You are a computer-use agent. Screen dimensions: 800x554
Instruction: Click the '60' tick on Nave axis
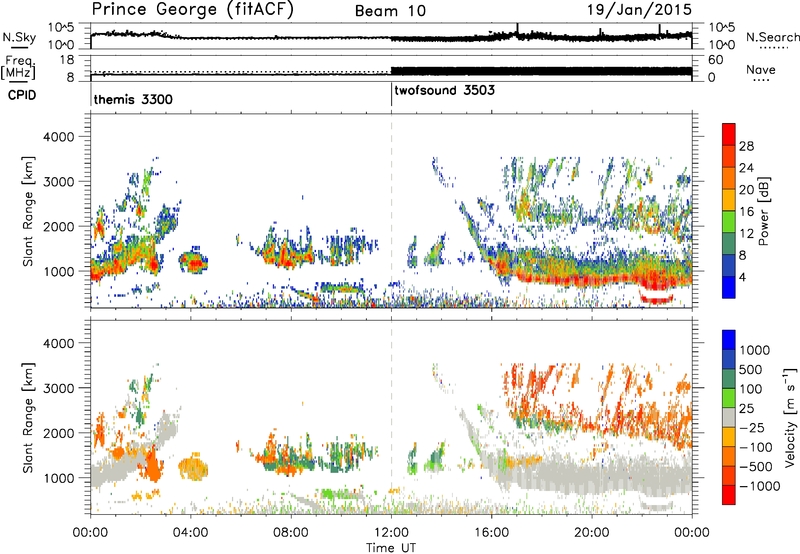716,60
